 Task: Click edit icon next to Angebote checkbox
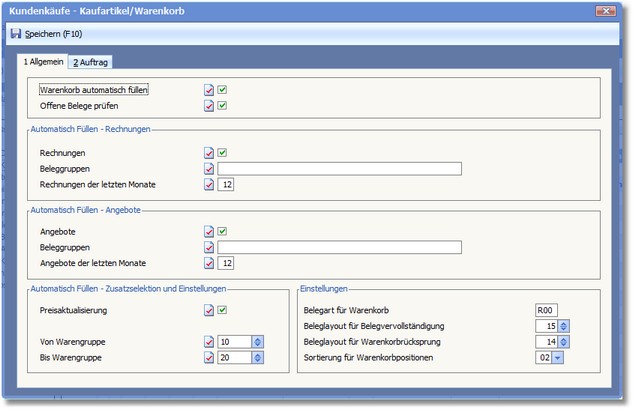click(x=209, y=231)
